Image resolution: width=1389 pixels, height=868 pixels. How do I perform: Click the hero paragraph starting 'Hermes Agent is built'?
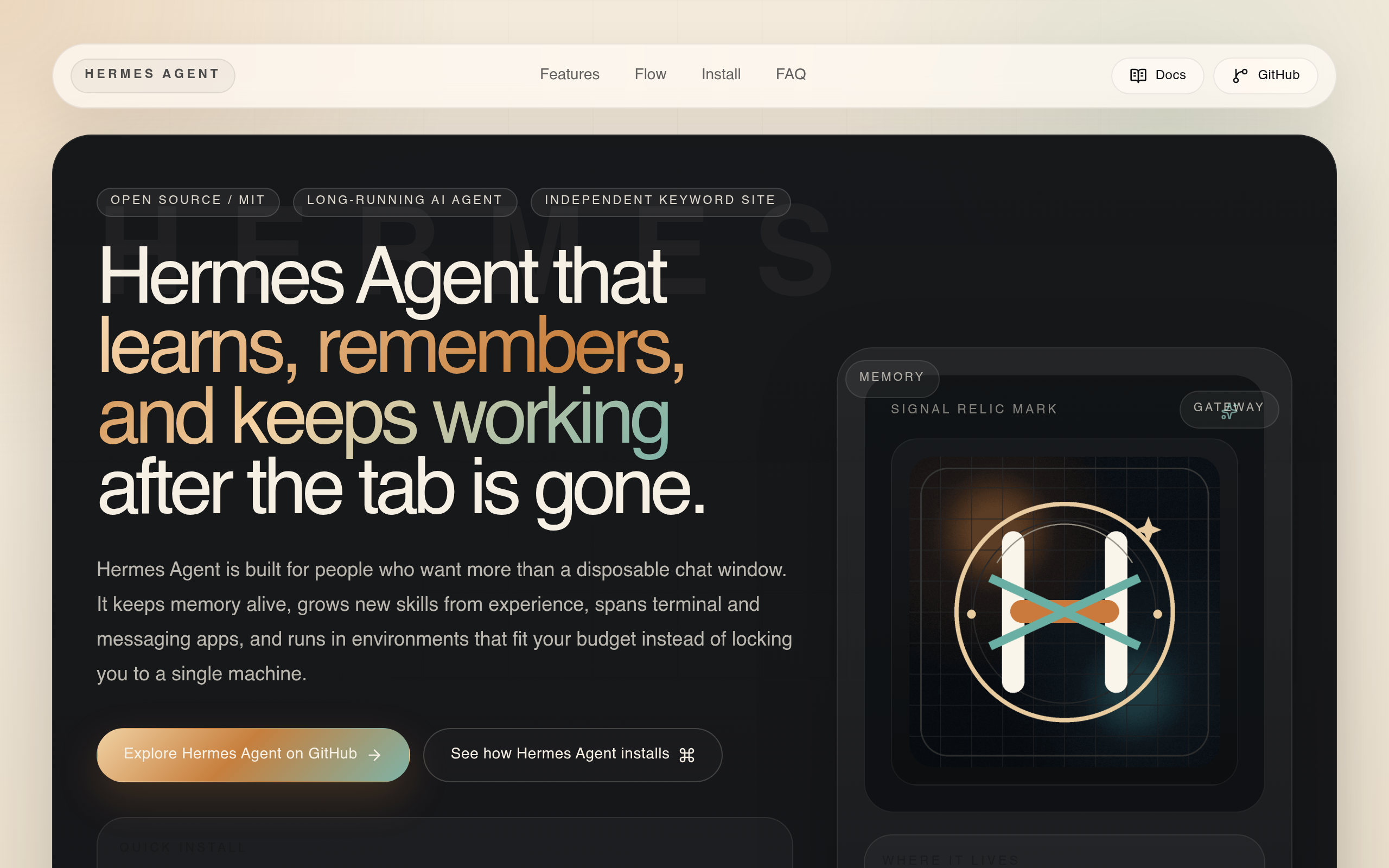[x=444, y=622]
